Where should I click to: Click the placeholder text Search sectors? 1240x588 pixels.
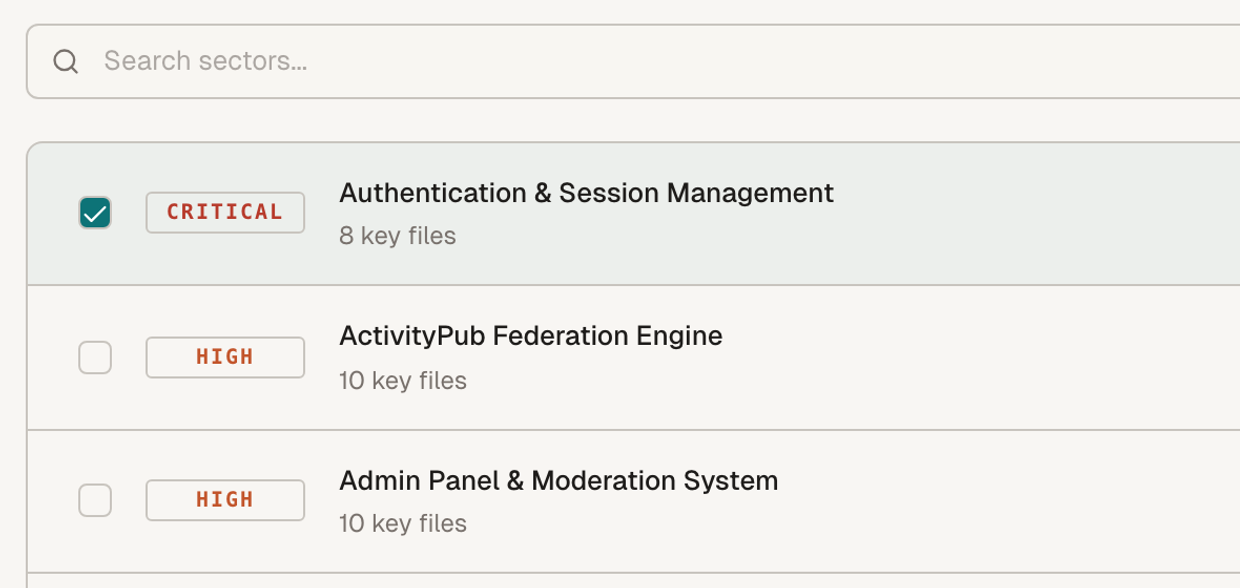(205, 62)
